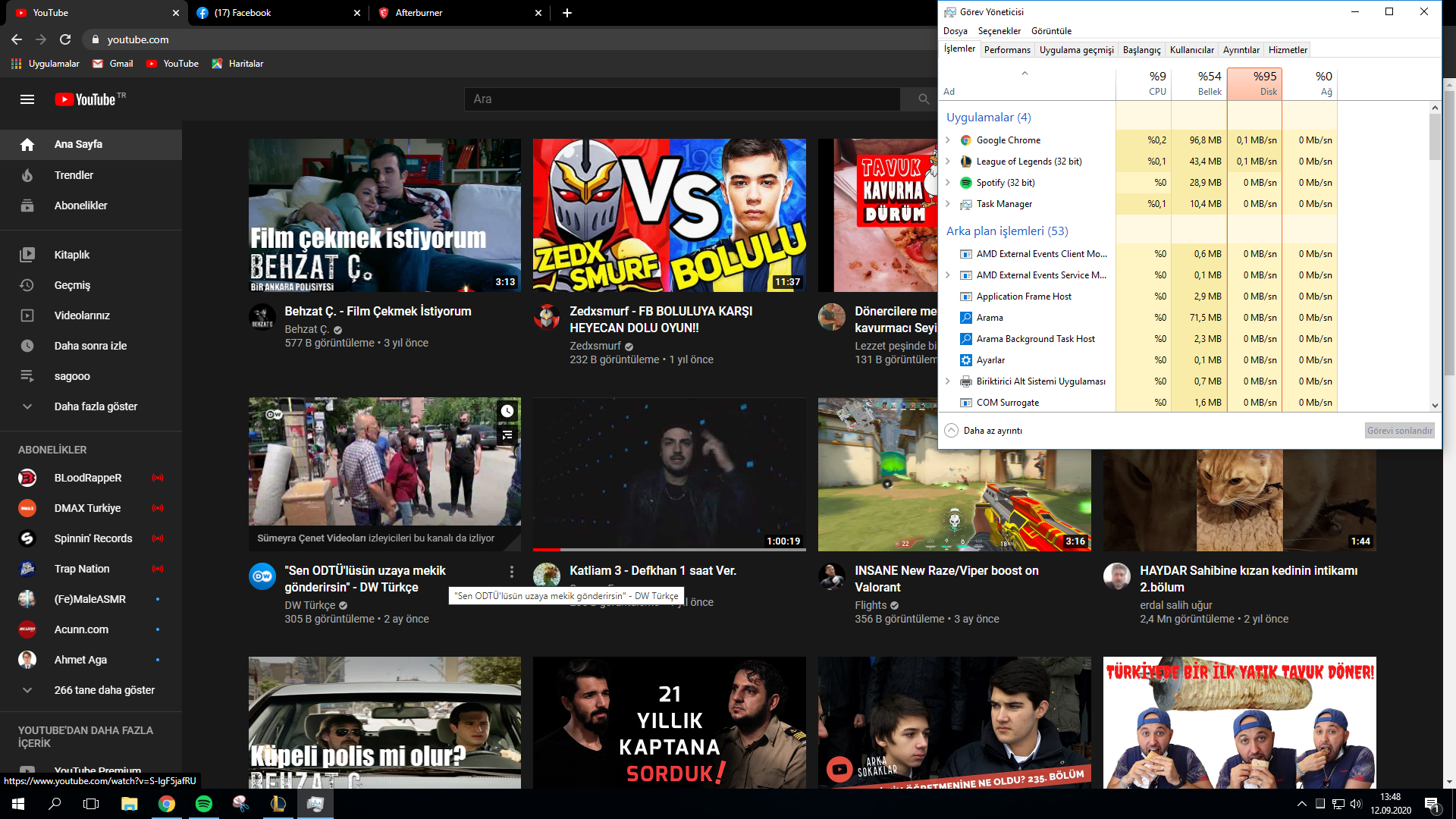Open BLoodRappeR channel subscription
The image size is (1456, 819).
91,478
